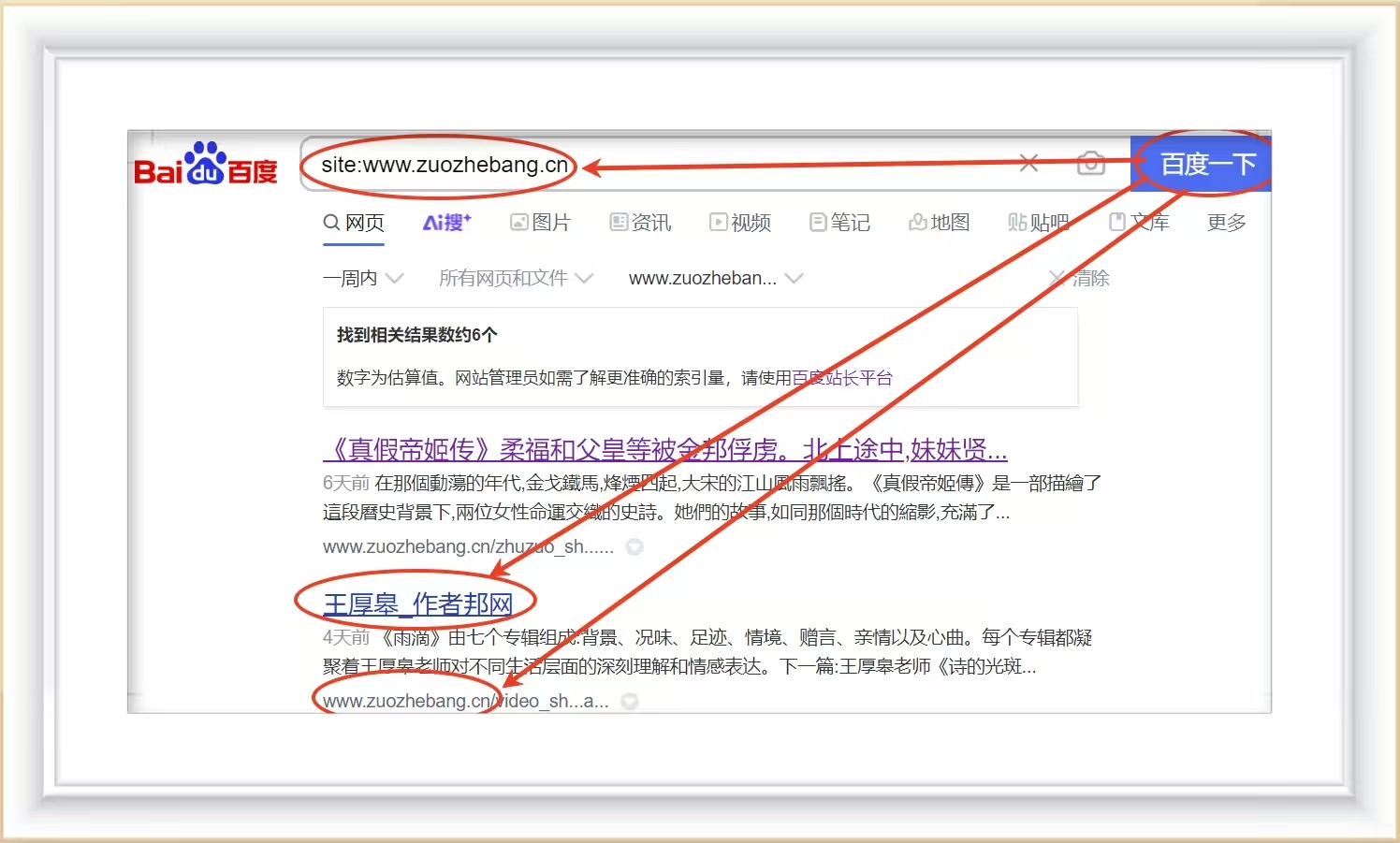Viewport: 1400px width, 843px height.
Task: Expand the www.zuozheban... site filter dropdown
Action: tap(716, 279)
